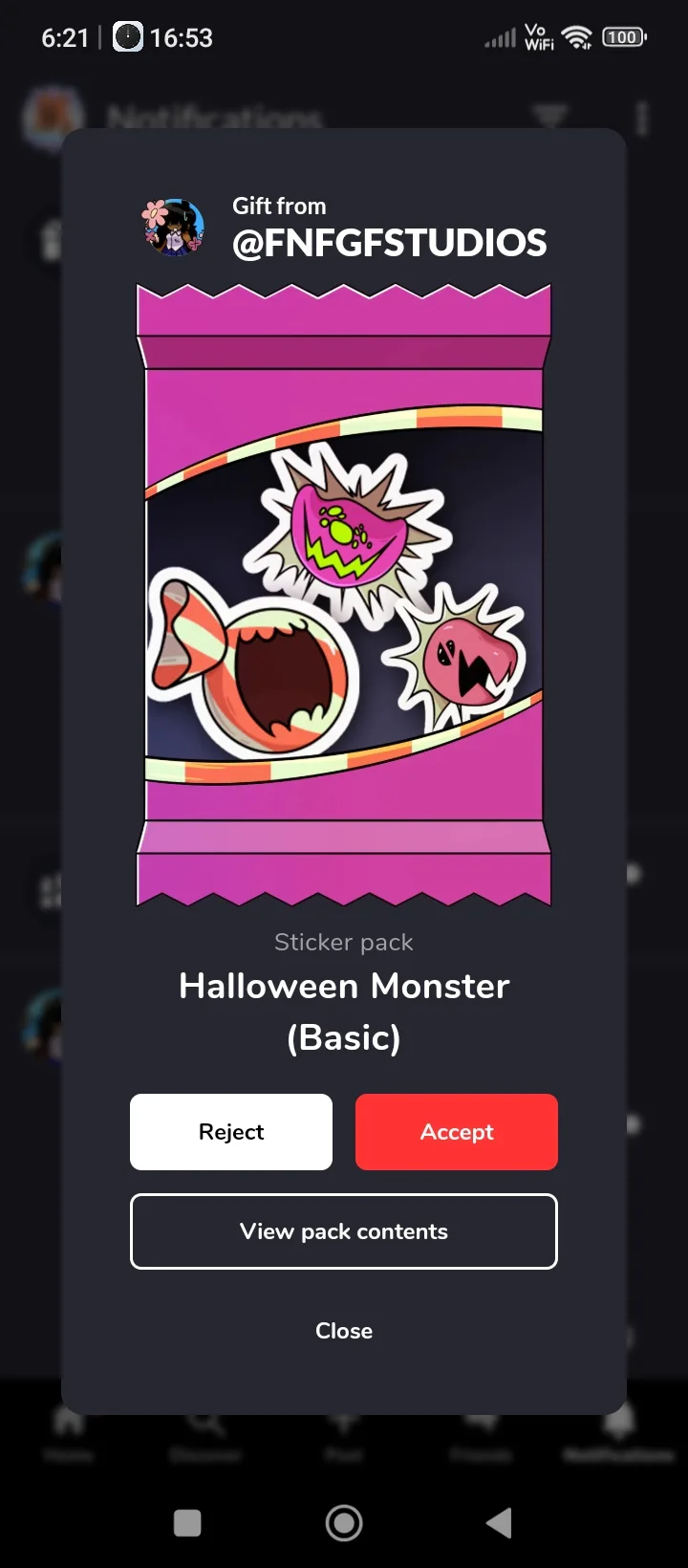
Task: Tap the search Discover tab icon
Action: (x=205, y=1423)
